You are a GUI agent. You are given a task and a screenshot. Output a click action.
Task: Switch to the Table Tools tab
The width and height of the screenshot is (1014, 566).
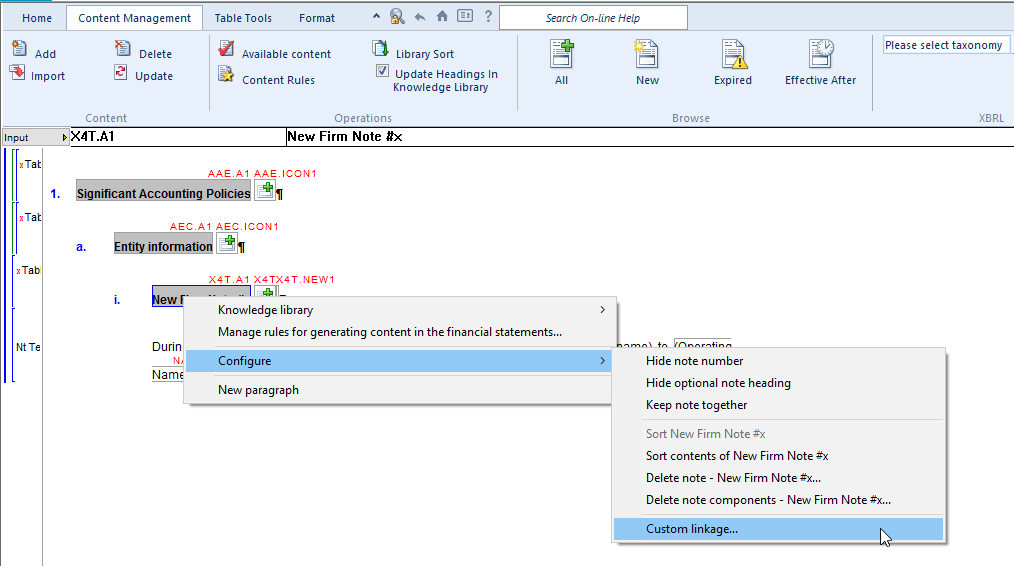click(243, 18)
